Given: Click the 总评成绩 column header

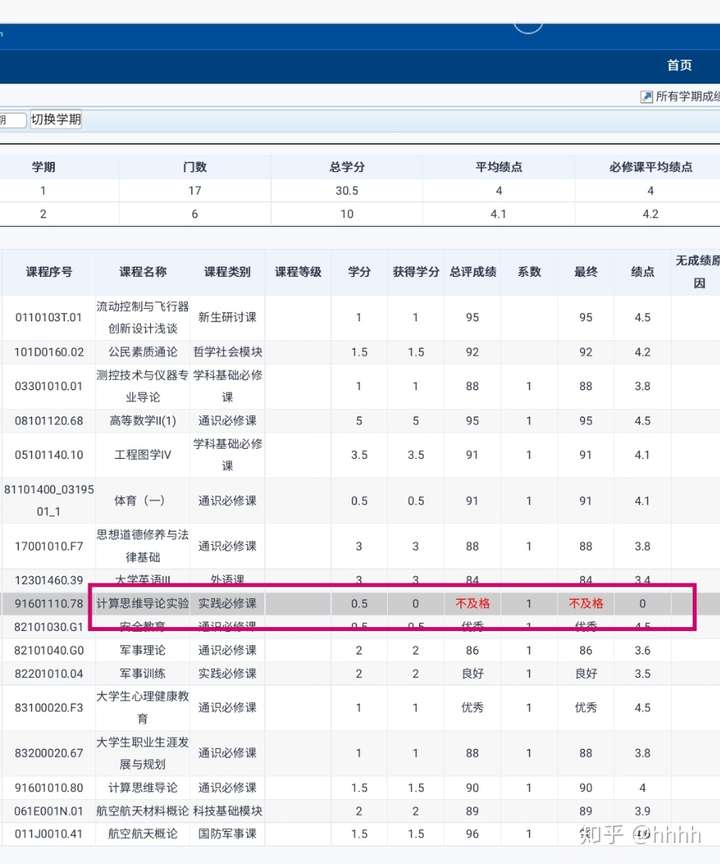Looking at the screenshot, I should [x=473, y=272].
